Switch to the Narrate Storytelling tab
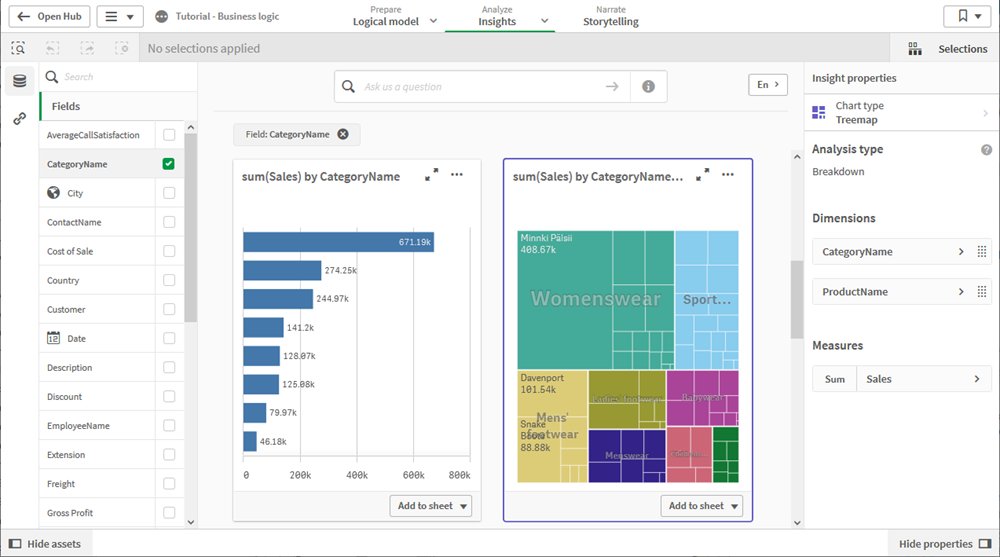Screen dimensions: 1000x557 coord(610,16)
